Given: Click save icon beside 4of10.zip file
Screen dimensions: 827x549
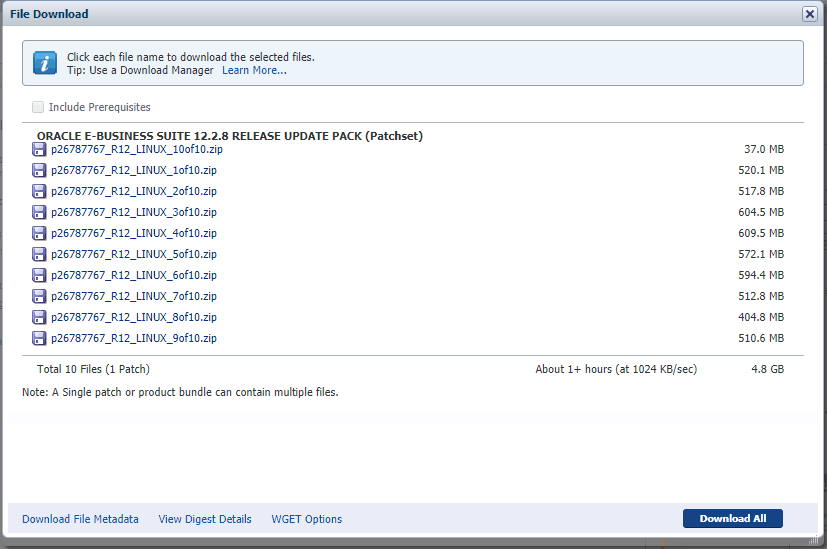Looking at the screenshot, I should pos(39,233).
